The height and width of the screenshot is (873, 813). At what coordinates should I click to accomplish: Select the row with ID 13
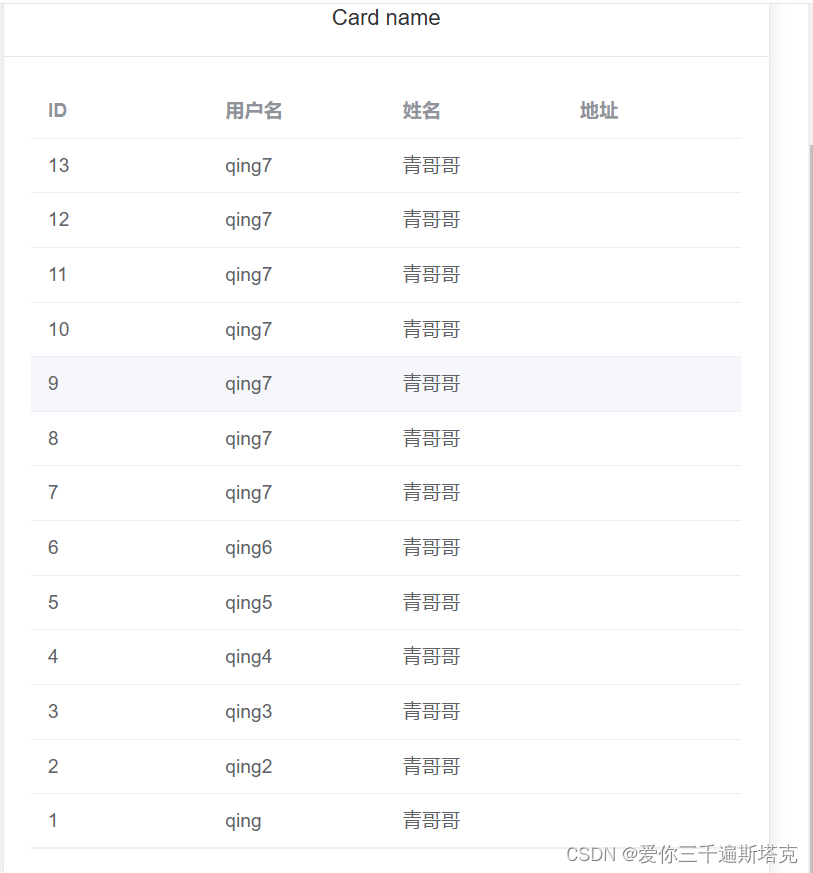386,165
